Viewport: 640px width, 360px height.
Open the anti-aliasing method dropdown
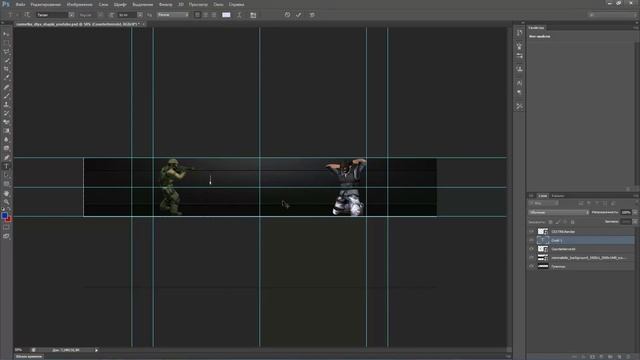click(x=173, y=15)
